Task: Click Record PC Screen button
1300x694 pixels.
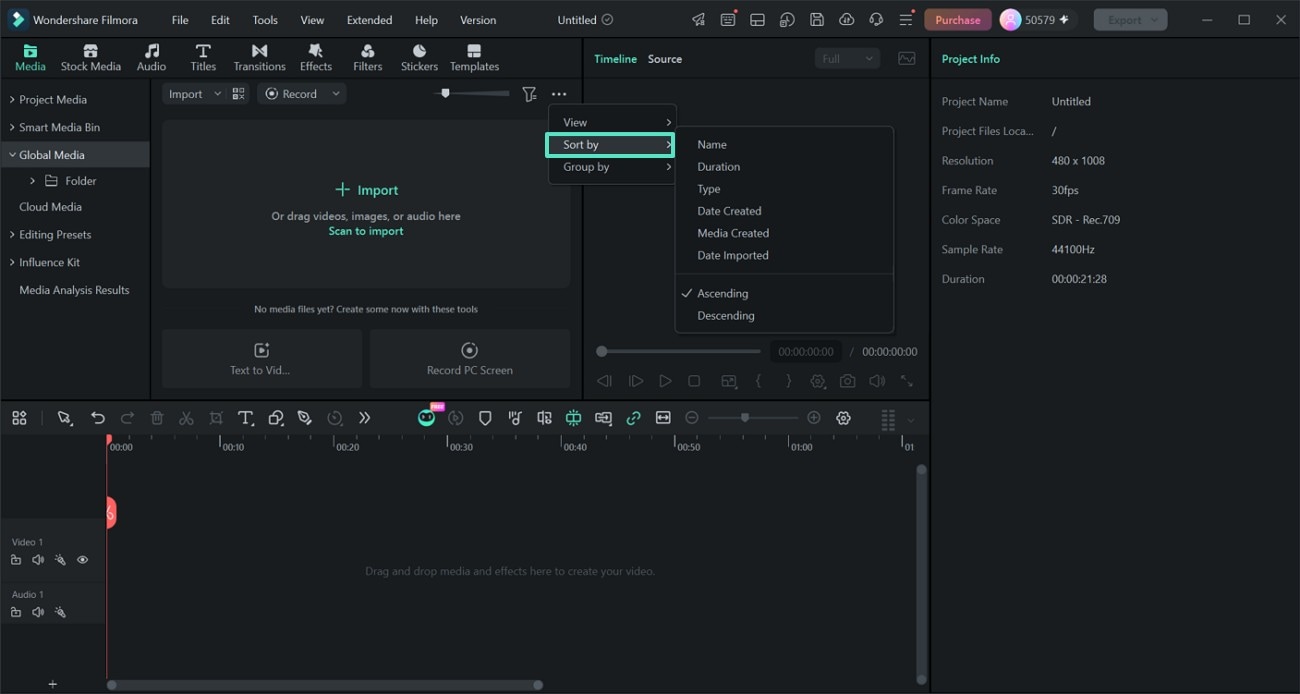Action: tap(470, 358)
